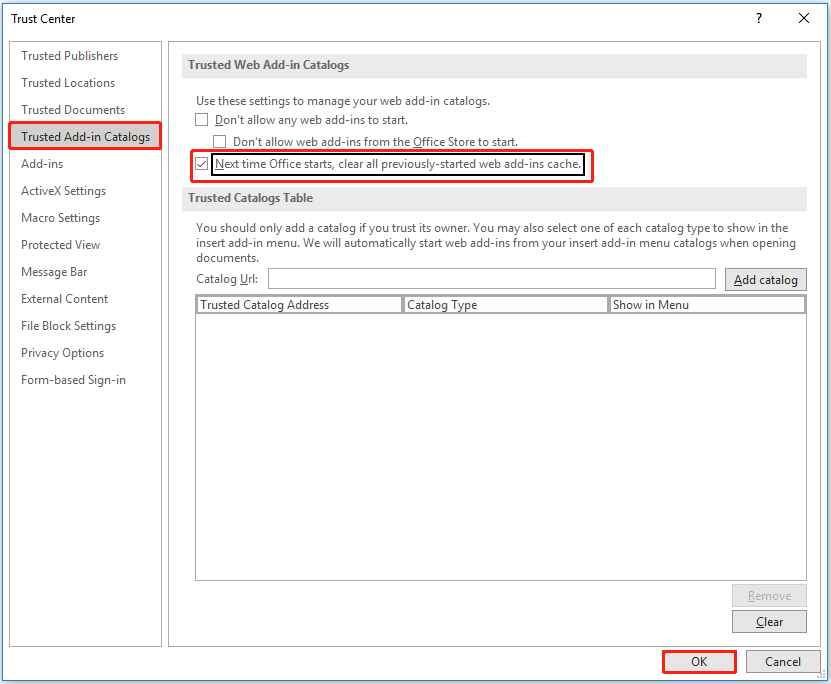Check Don't allow Office Store add-ins box
The image size is (831, 684).
coord(219,142)
